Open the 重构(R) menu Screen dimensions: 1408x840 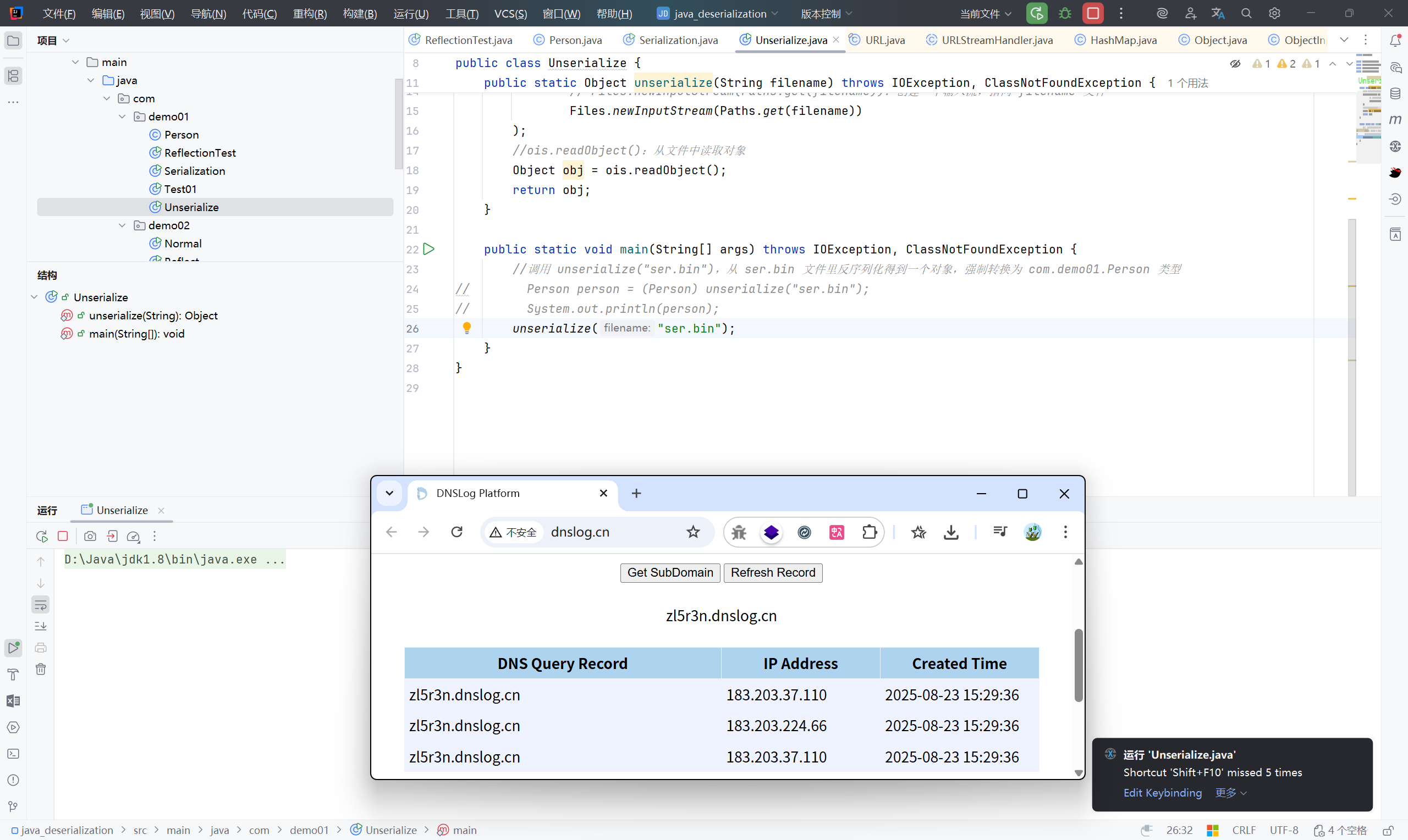coord(310,14)
